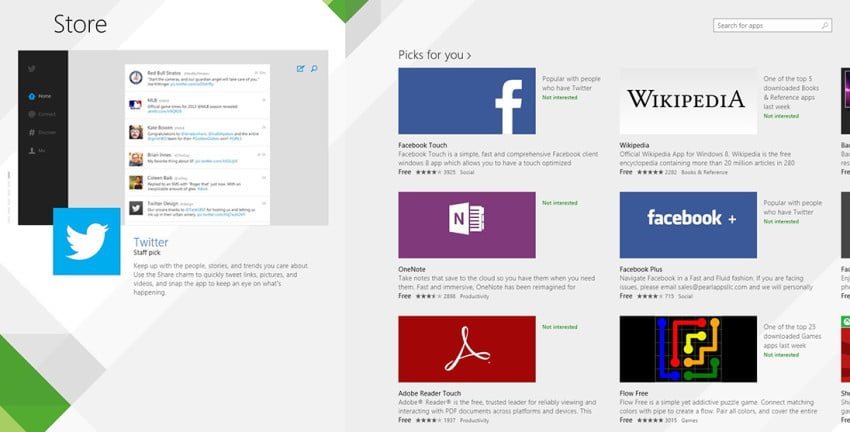Click the Connect item in Twitter preview
Viewport: 850px width, 432px height.
coord(42,114)
